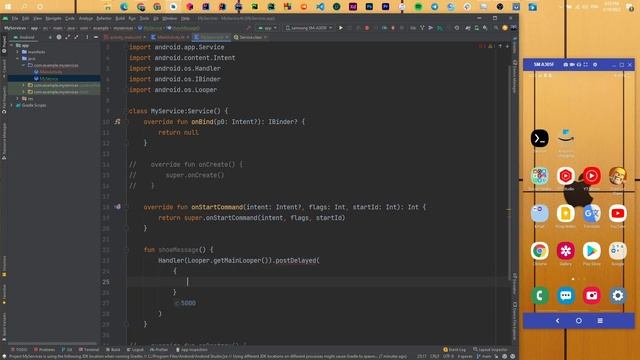Click the gutter icon beside onStartCommand
640x360 pixels.
[x=118, y=207]
